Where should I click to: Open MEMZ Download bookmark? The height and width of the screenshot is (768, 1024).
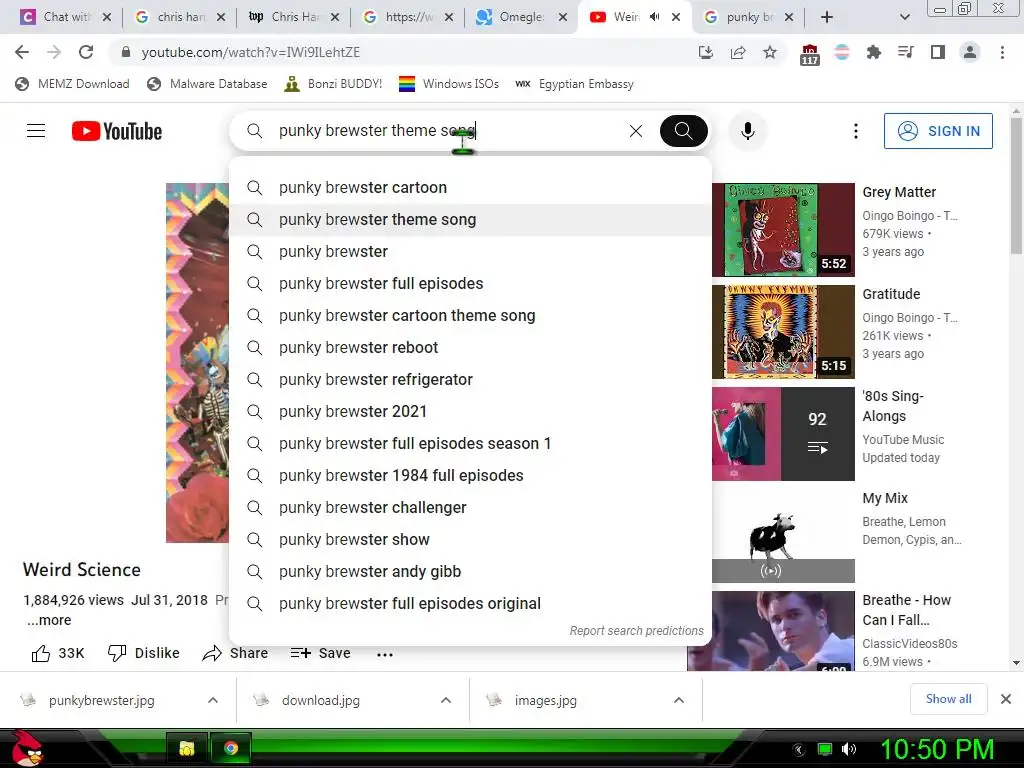pos(72,84)
